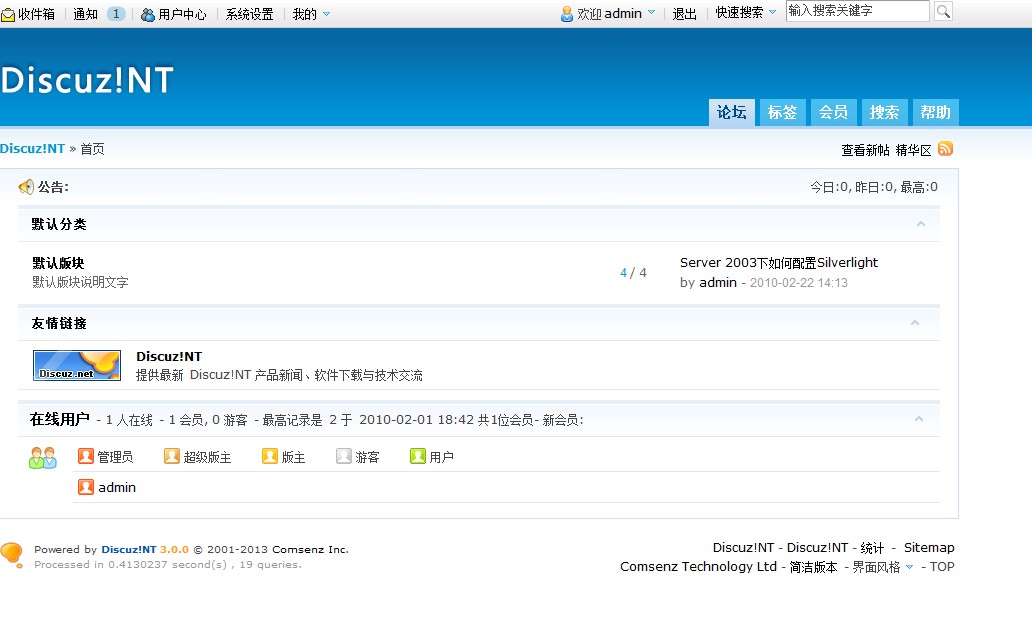Open 收件箱 from top menu
1032x622 pixels.
(x=36, y=14)
